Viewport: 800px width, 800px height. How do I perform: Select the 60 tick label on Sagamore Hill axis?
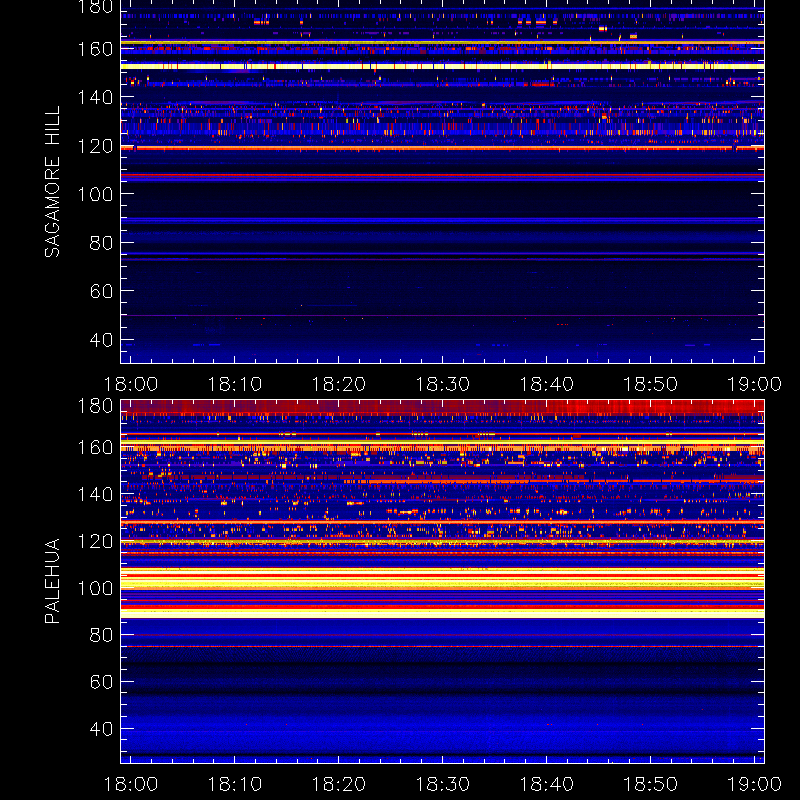tap(101, 291)
